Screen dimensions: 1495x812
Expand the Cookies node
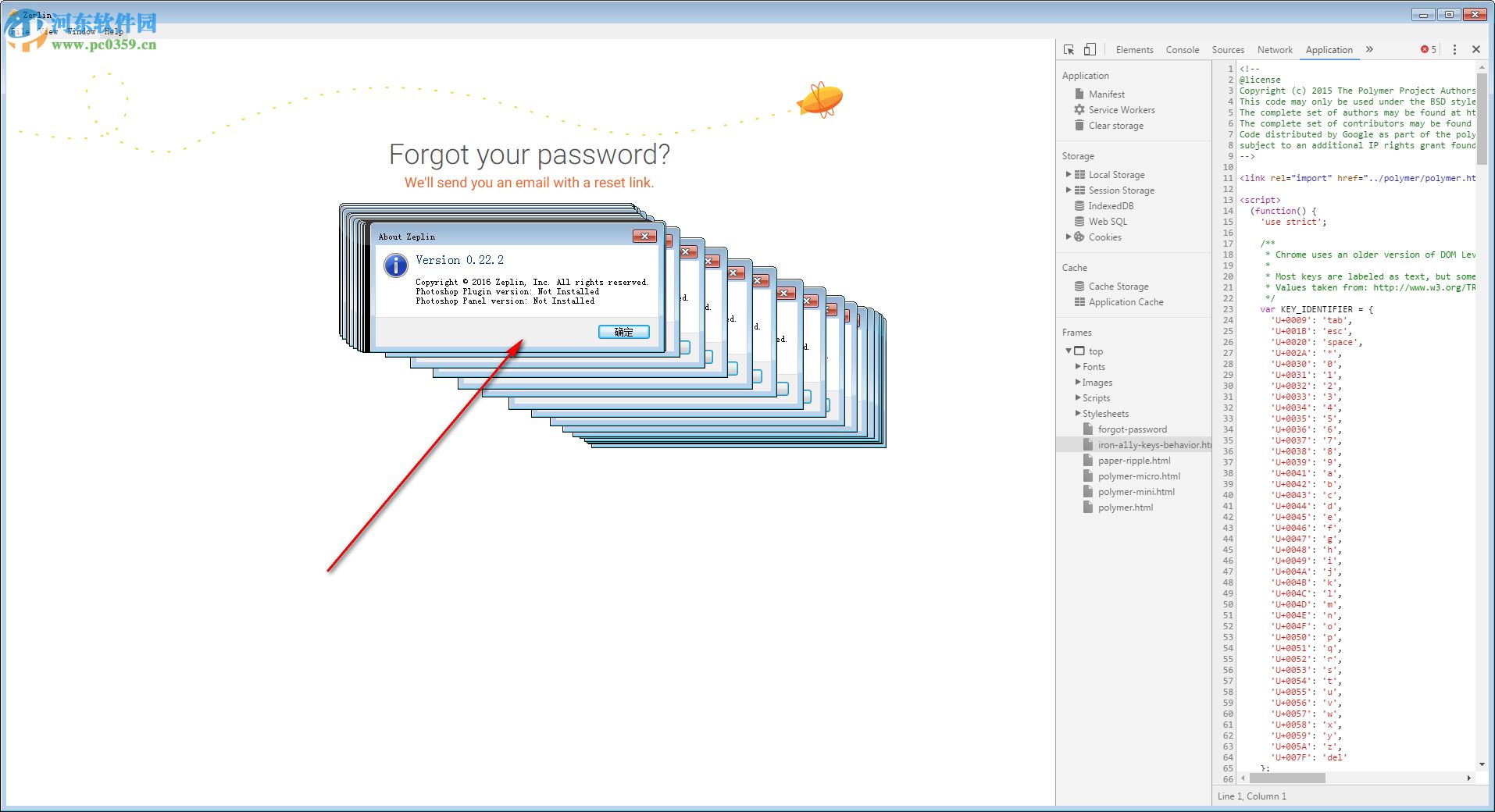coord(1069,237)
